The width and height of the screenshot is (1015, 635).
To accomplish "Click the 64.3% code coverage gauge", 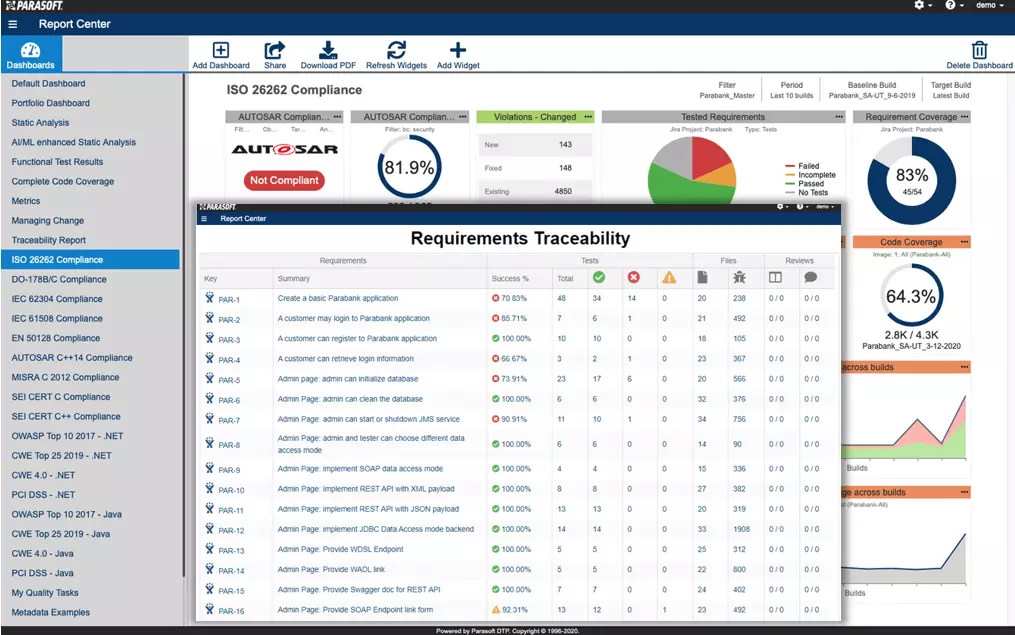I will tap(911, 296).
